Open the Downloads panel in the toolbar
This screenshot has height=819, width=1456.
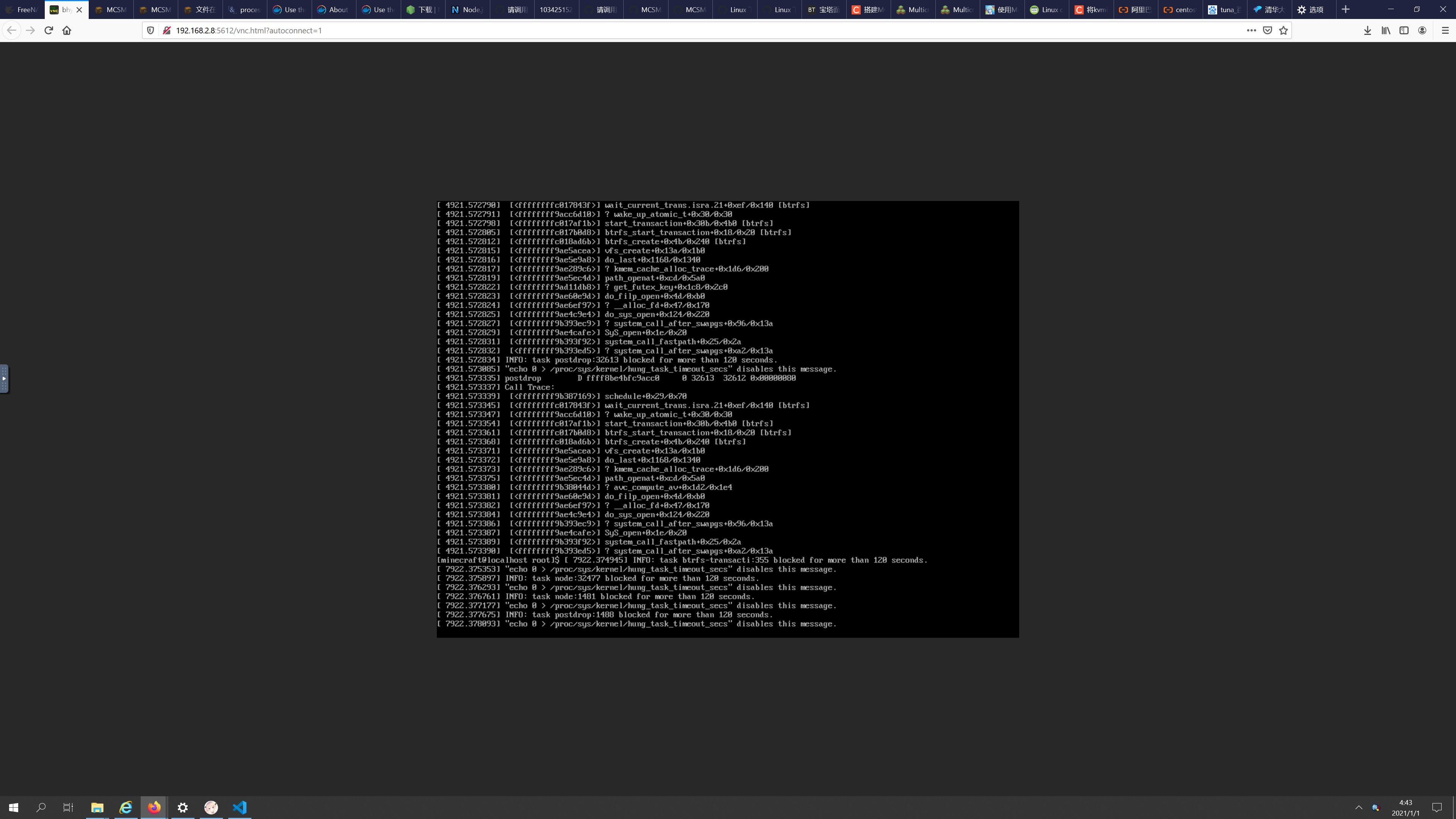click(x=1368, y=30)
